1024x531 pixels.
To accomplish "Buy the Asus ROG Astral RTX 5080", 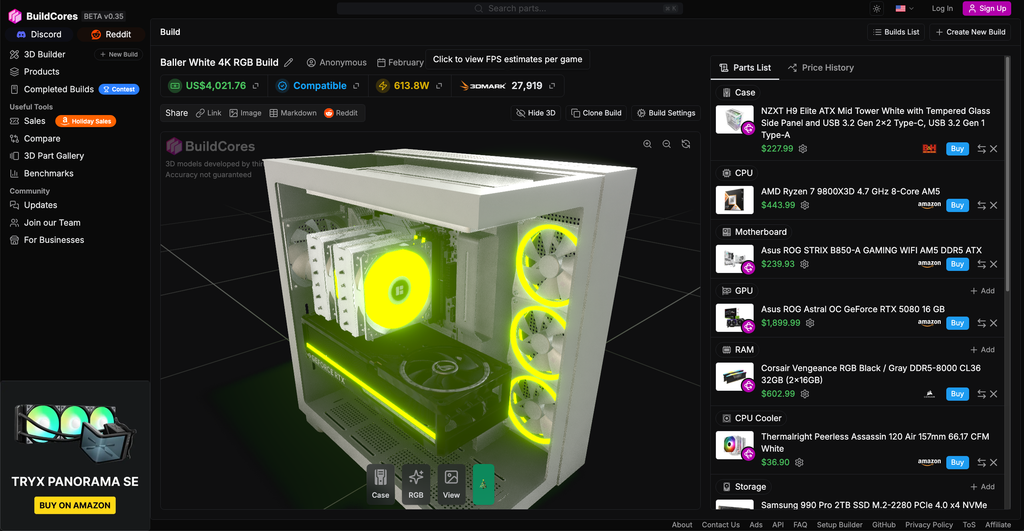I will pyautogui.click(x=957, y=323).
